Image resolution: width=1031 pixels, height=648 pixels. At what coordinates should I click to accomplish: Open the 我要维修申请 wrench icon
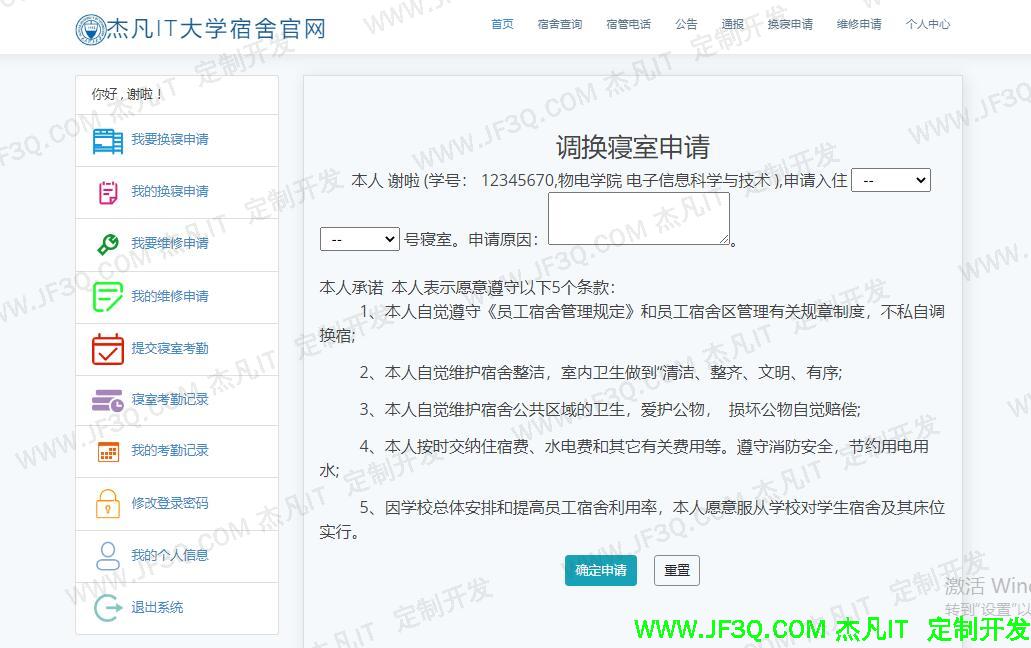coord(108,244)
